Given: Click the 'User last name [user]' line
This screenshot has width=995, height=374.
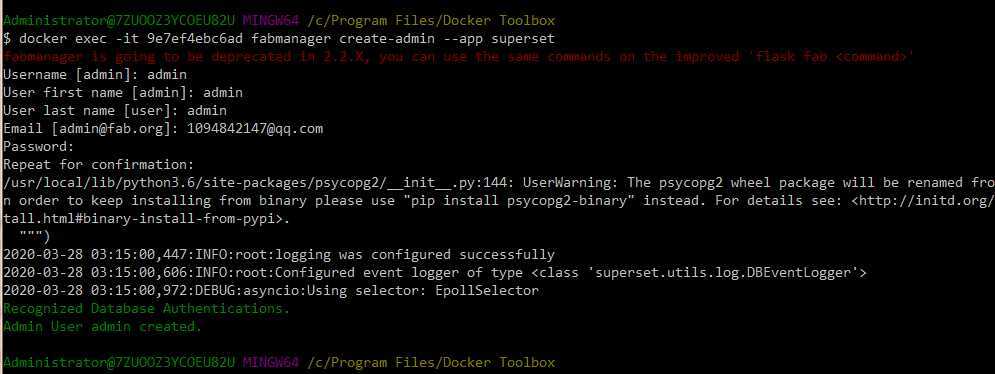Looking at the screenshot, I should [115, 110].
